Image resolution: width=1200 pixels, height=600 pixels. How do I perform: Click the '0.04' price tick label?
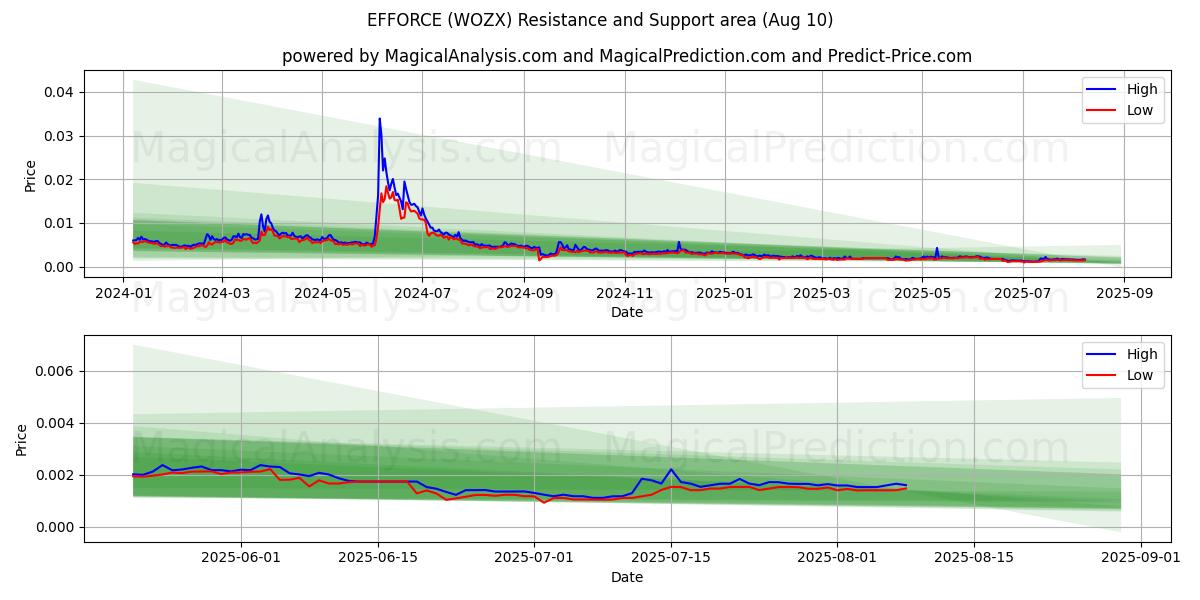coord(61,92)
